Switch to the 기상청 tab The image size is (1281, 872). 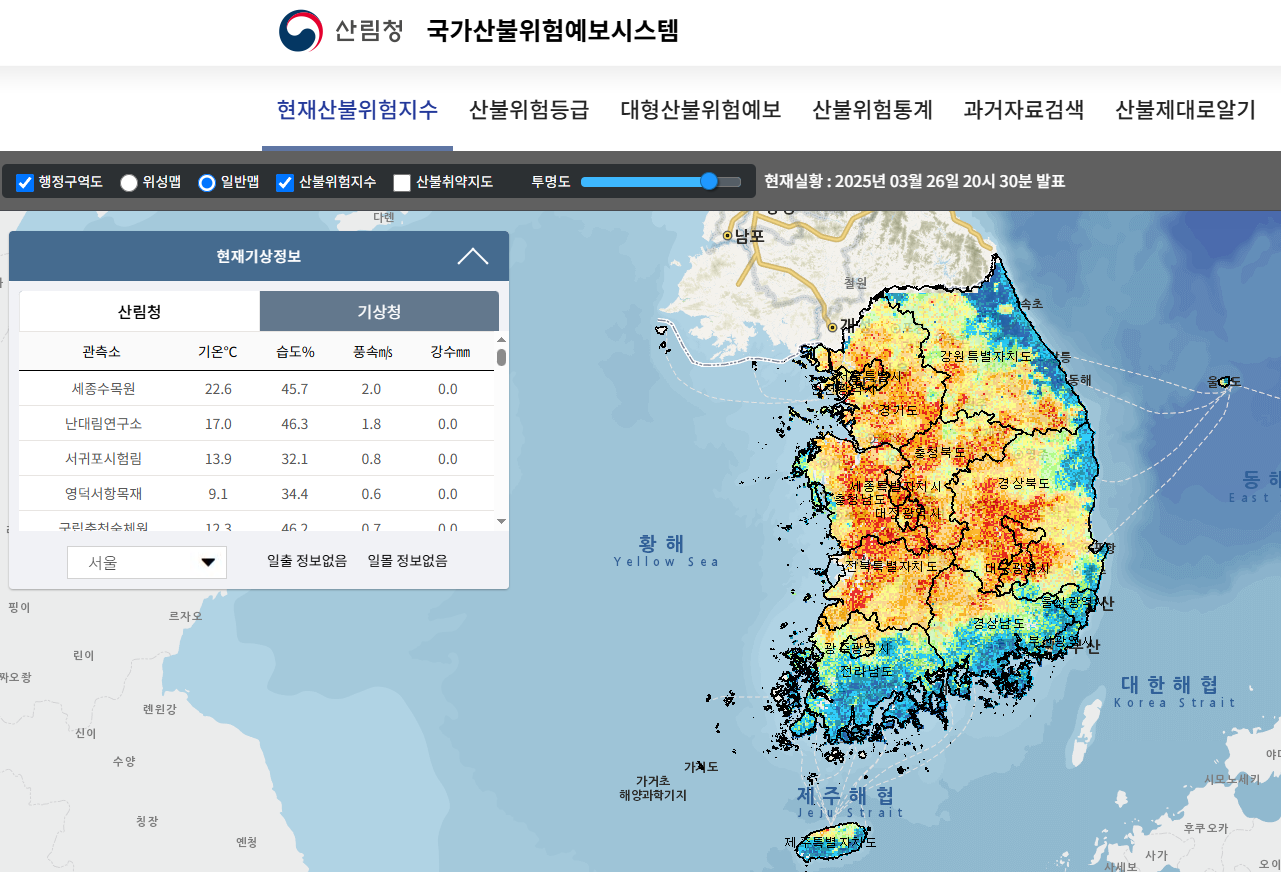(x=379, y=311)
